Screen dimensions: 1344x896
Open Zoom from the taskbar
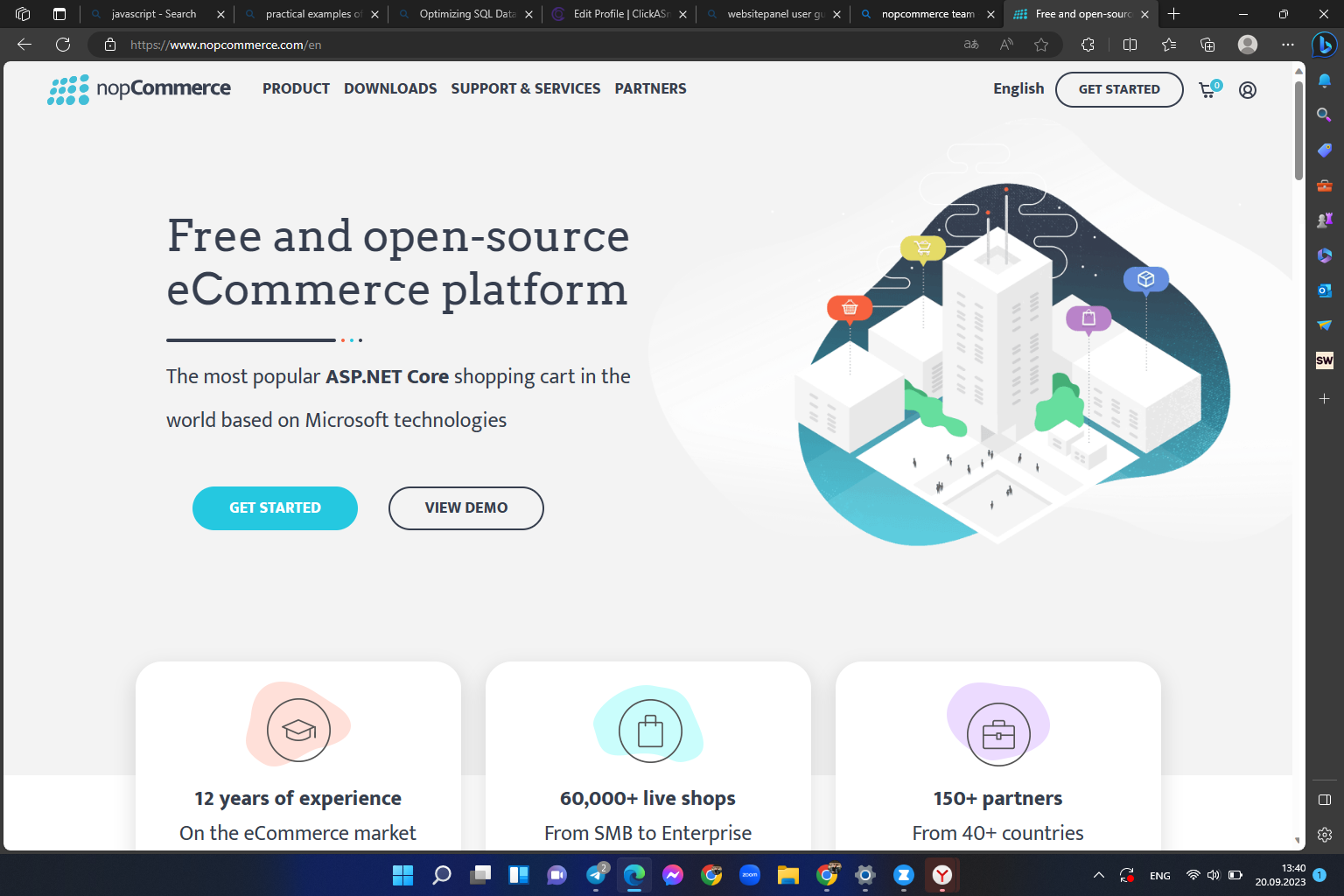coord(750,875)
